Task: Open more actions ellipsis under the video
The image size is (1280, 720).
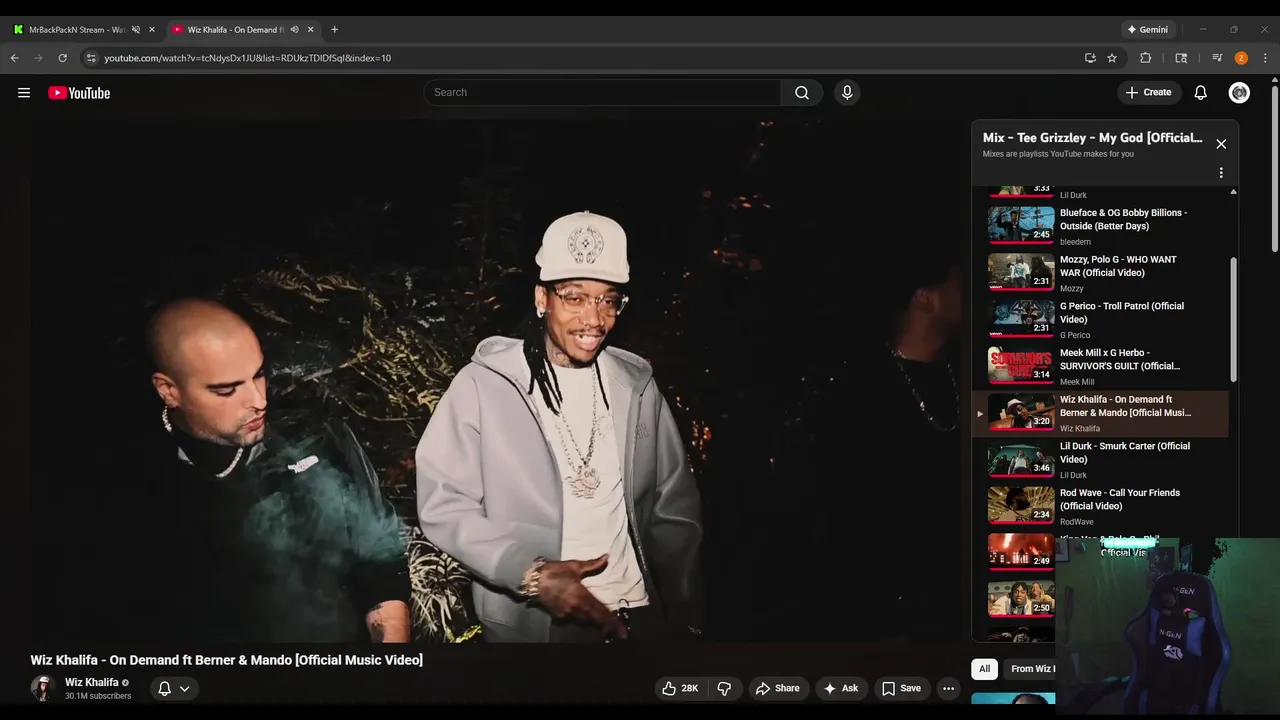Action: click(x=948, y=688)
